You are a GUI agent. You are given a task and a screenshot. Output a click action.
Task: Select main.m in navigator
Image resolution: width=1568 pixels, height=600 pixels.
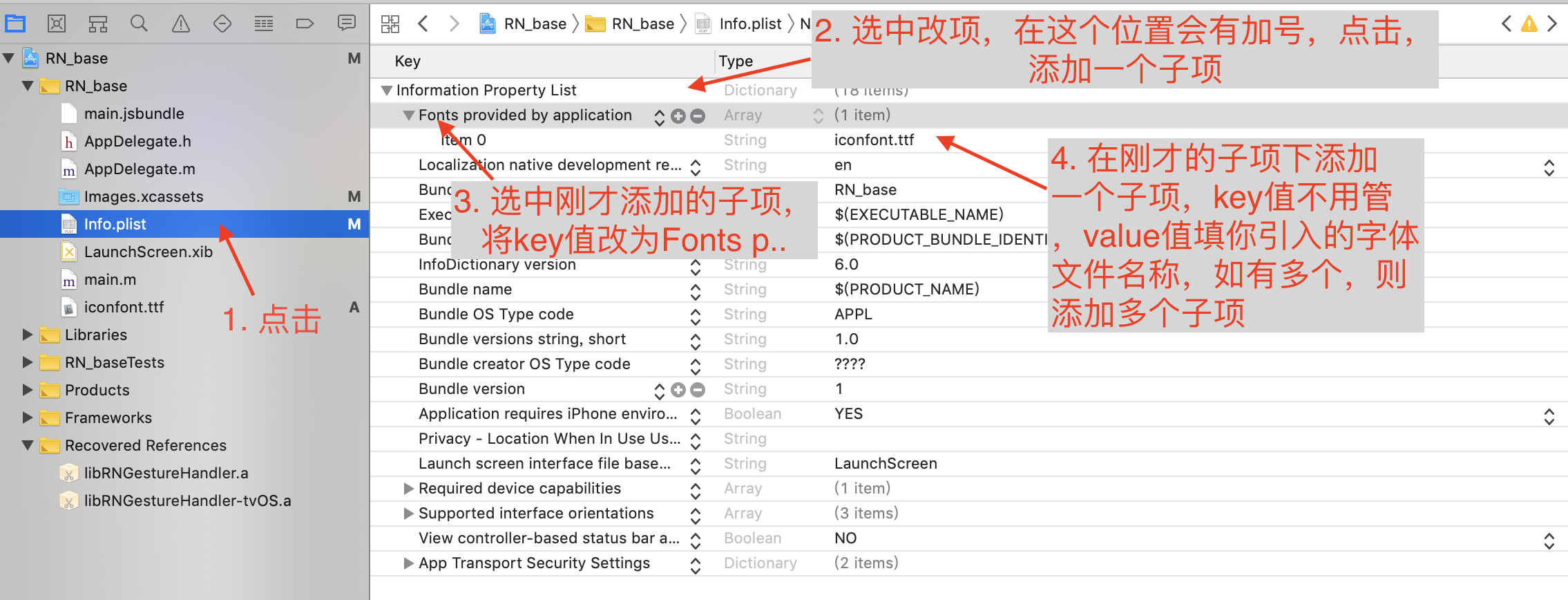point(110,279)
